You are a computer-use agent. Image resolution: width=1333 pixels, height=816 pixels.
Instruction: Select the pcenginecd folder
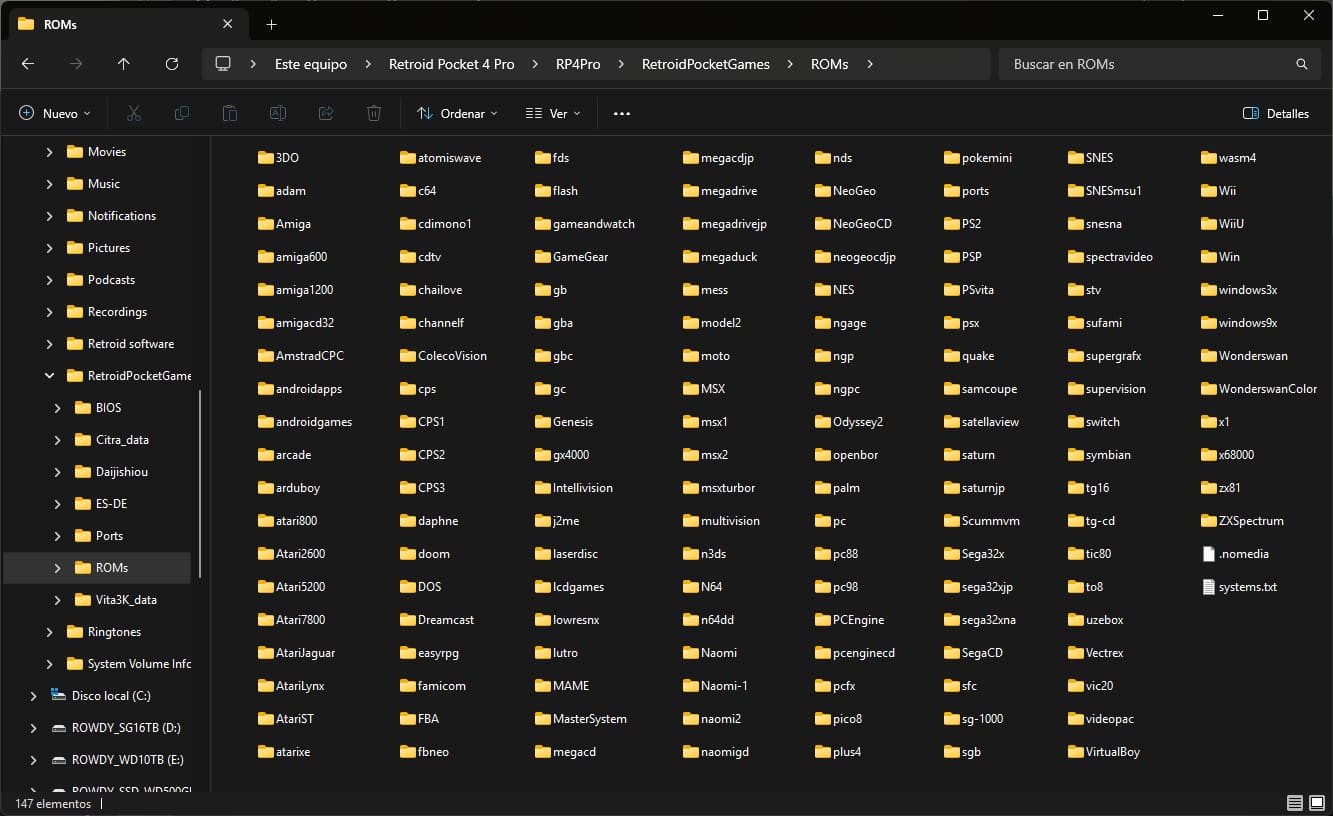(x=855, y=653)
